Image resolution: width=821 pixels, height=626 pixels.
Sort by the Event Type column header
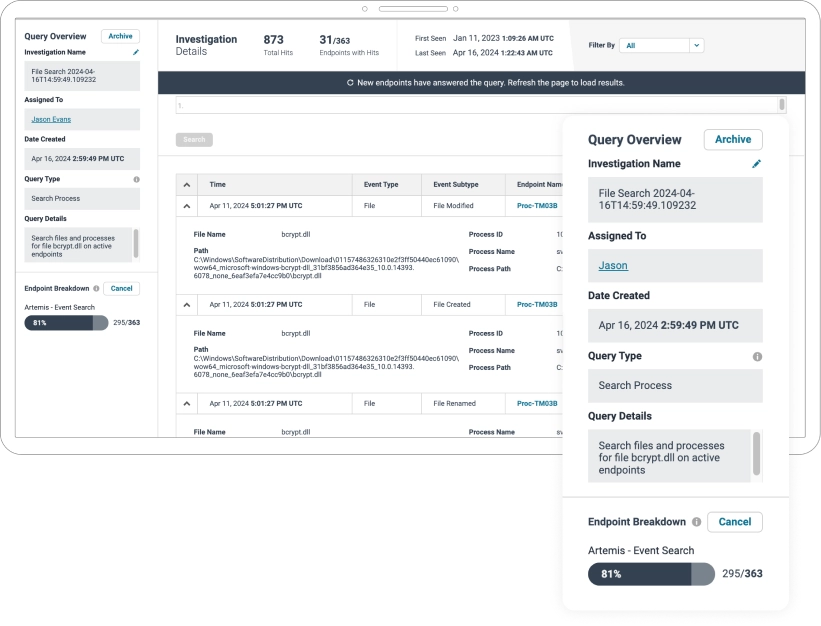point(381,185)
